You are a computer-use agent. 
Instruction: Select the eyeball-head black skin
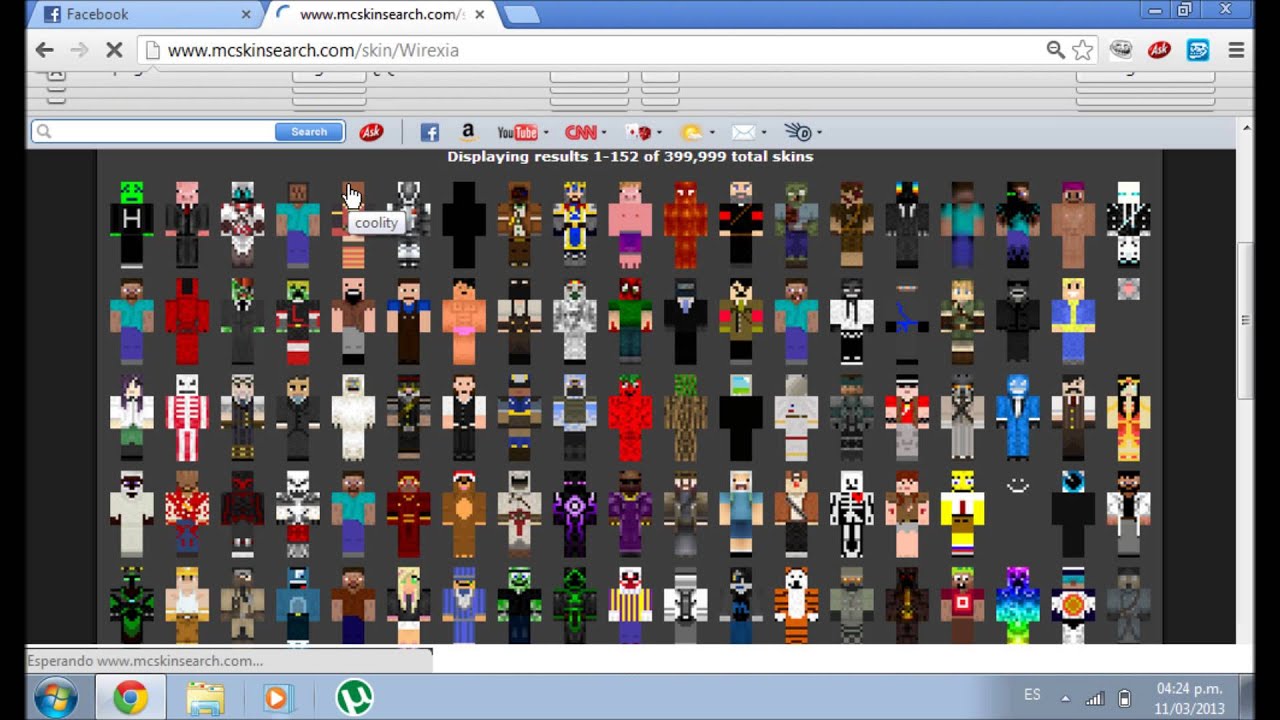click(x=1073, y=514)
